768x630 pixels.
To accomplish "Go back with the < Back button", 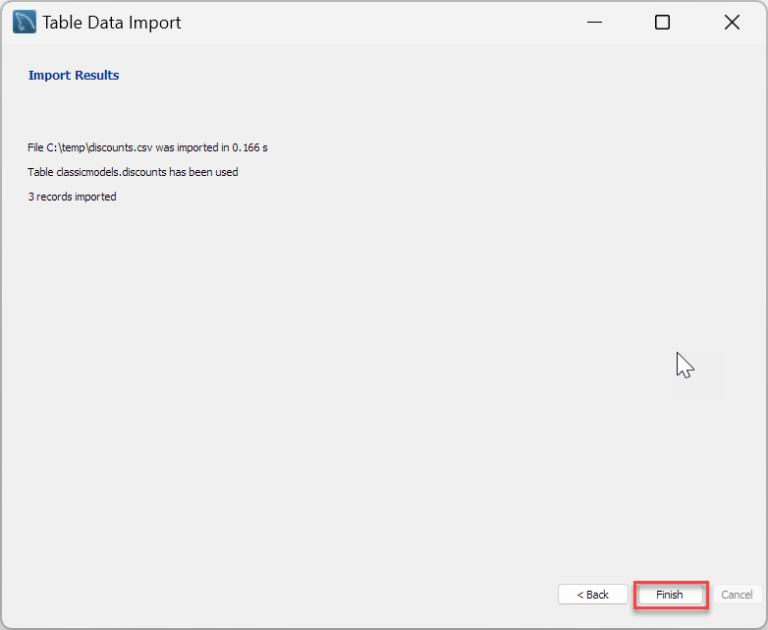I will (x=593, y=595).
